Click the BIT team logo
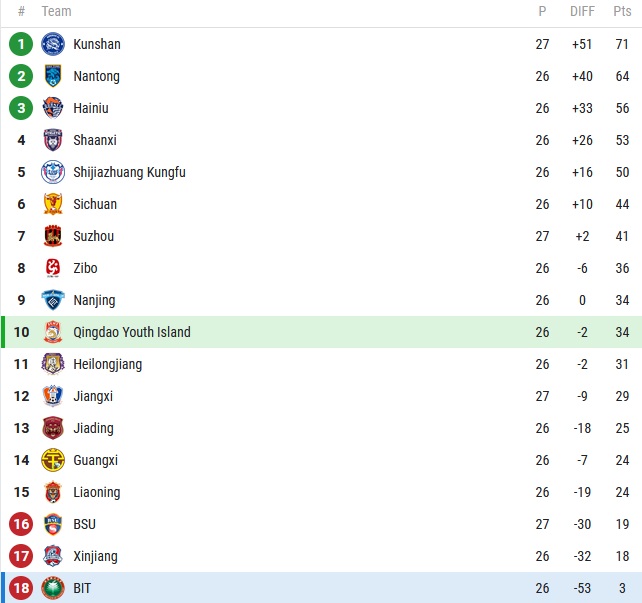Viewport: 642px width, 603px height. pyautogui.click(x=53, y=588)
